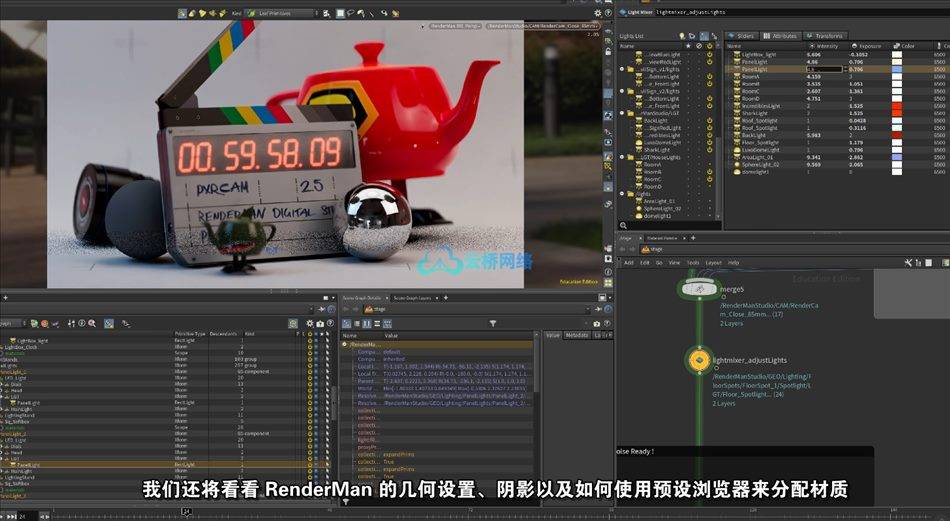Collapse the _vilSign_v2/lights group
This screenshot has width=950, height=521.
click(622, 91)
